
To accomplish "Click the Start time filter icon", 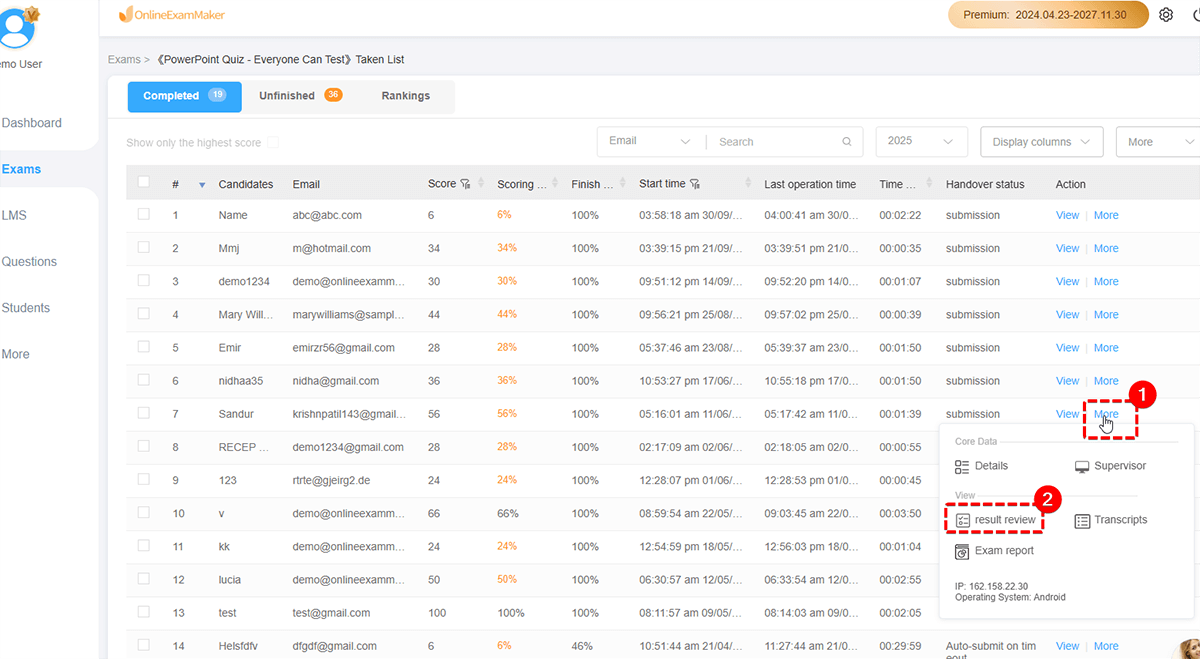I will tap(695, 184).
